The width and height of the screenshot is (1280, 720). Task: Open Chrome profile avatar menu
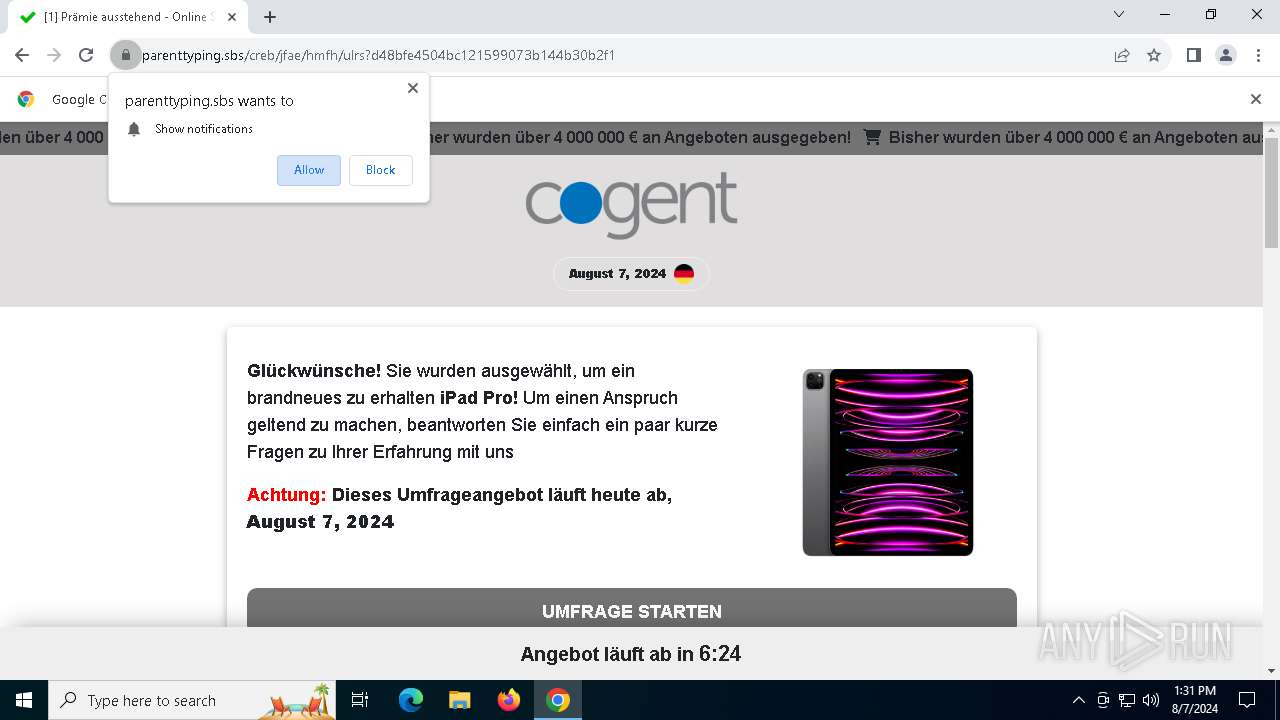[1226, 55]
